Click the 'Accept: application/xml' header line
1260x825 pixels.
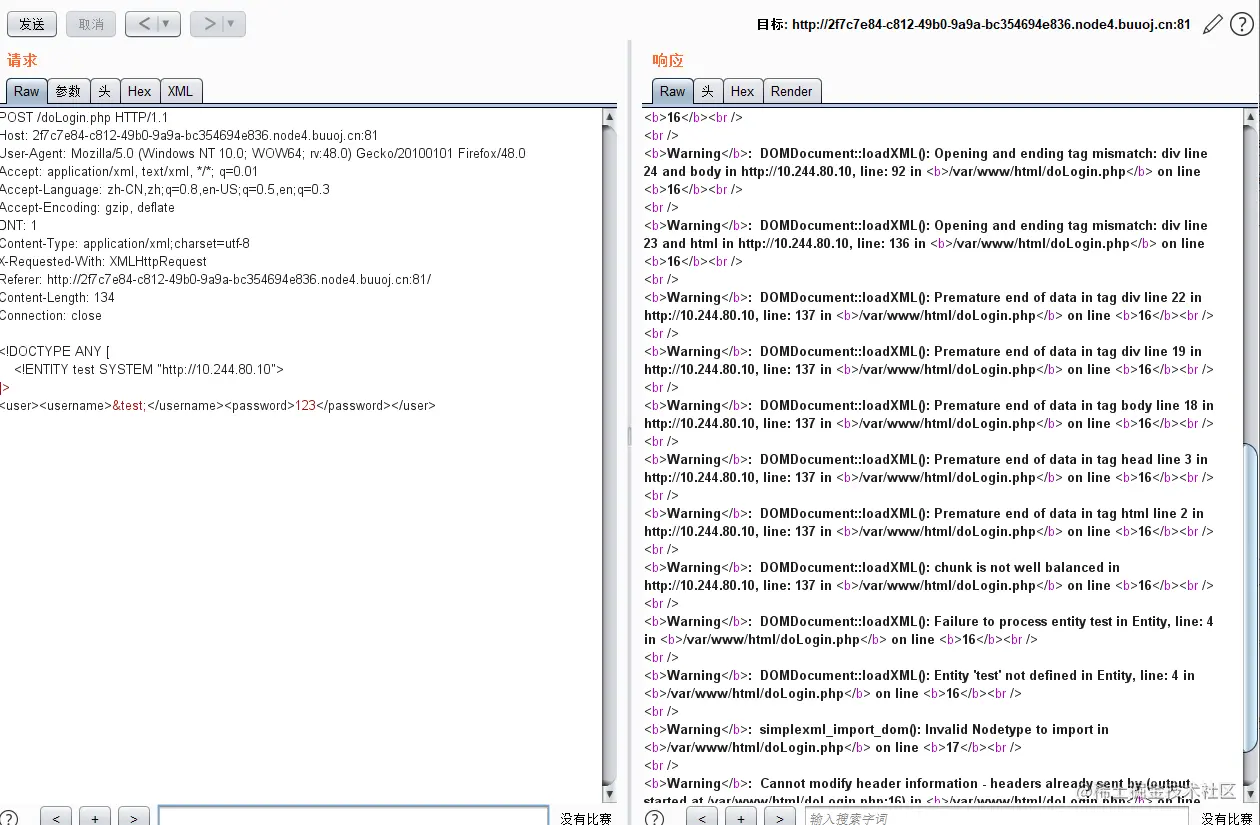(129, 171)
